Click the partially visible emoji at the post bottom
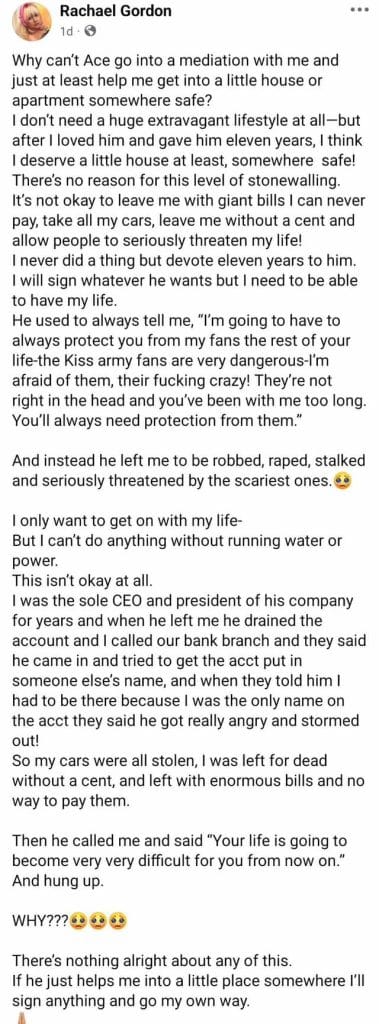Image resolution: width=379 pixels, height=1024 pixels. point(24,1019)
